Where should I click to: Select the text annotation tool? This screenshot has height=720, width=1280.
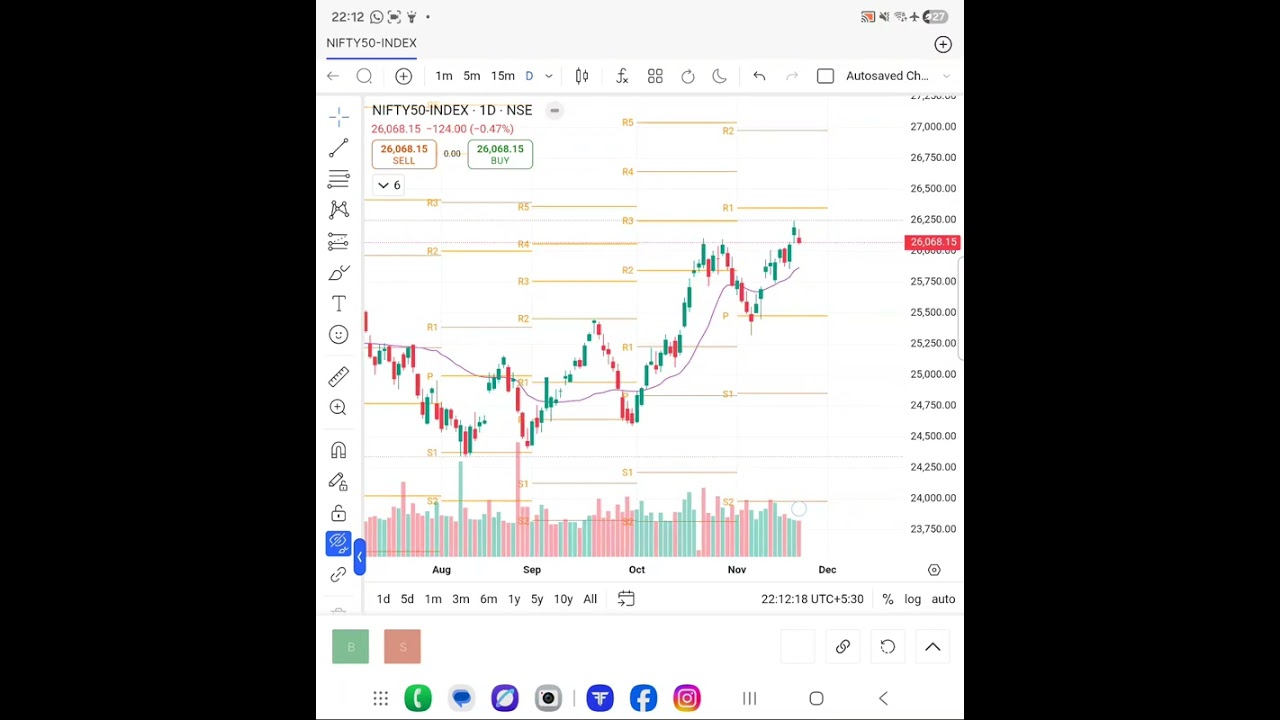coord(339,303)
